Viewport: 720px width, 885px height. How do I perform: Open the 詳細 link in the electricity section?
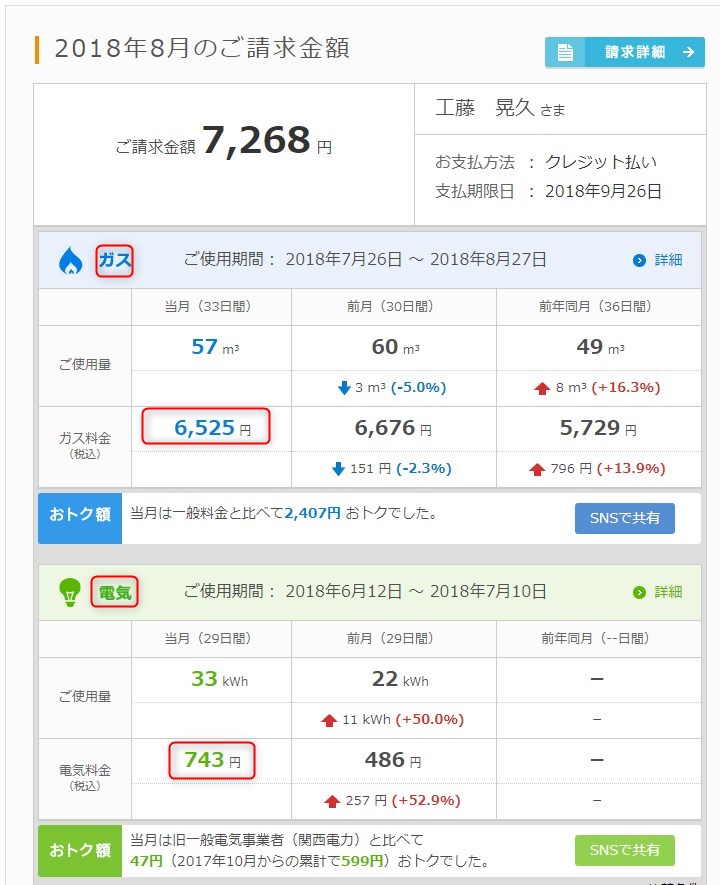668,592
